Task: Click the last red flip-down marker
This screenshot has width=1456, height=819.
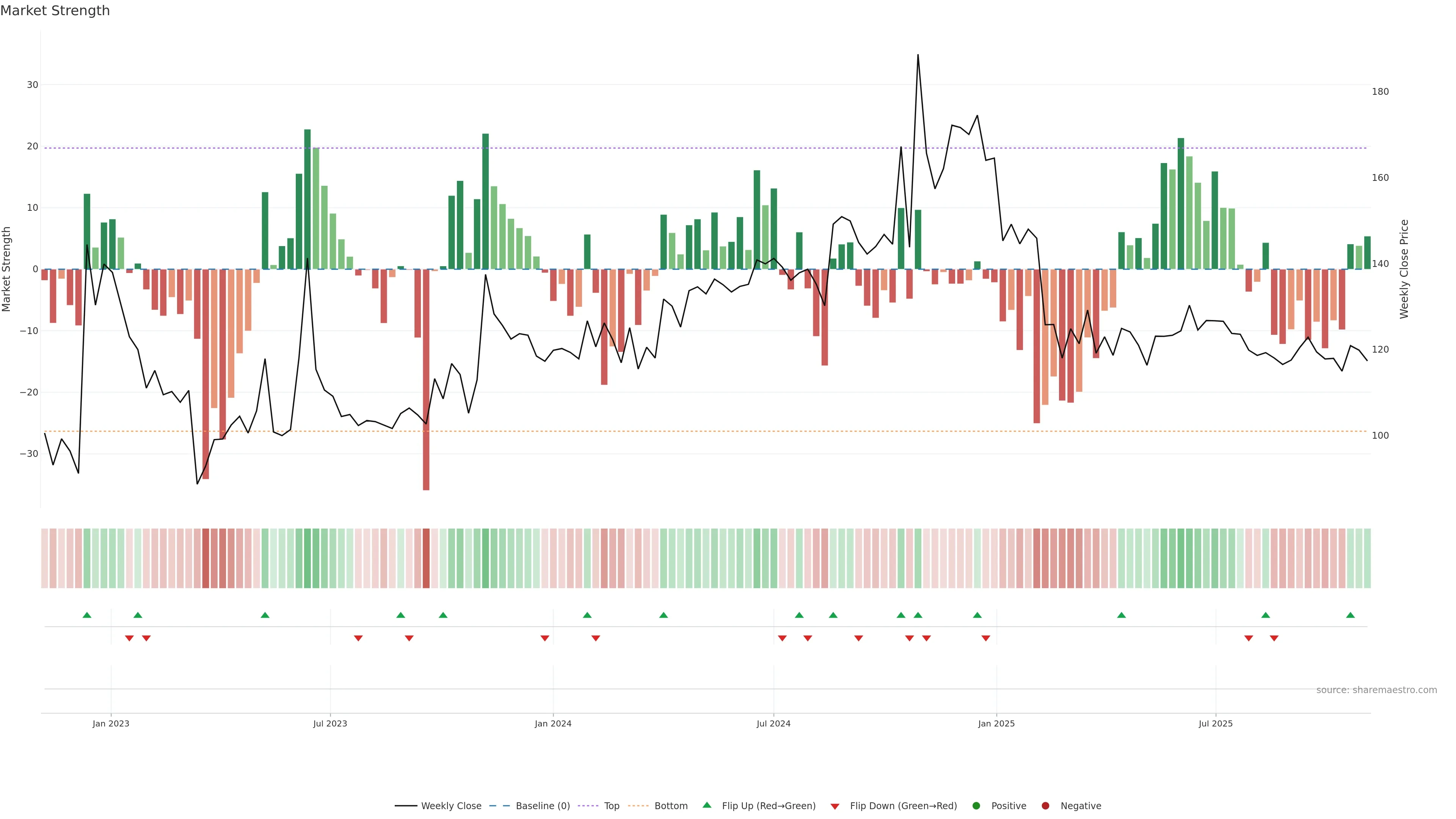Action: coord(1274,638)
